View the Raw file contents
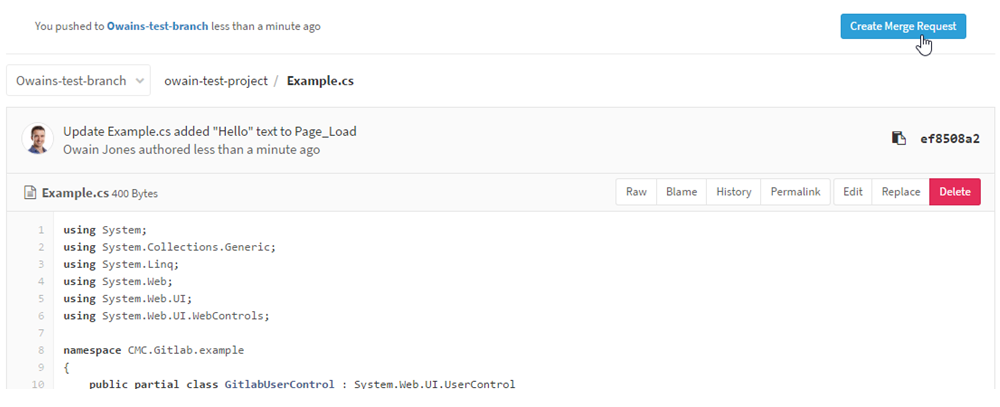Viewport: 1000px width, 407px height. (x=636, y=192)
